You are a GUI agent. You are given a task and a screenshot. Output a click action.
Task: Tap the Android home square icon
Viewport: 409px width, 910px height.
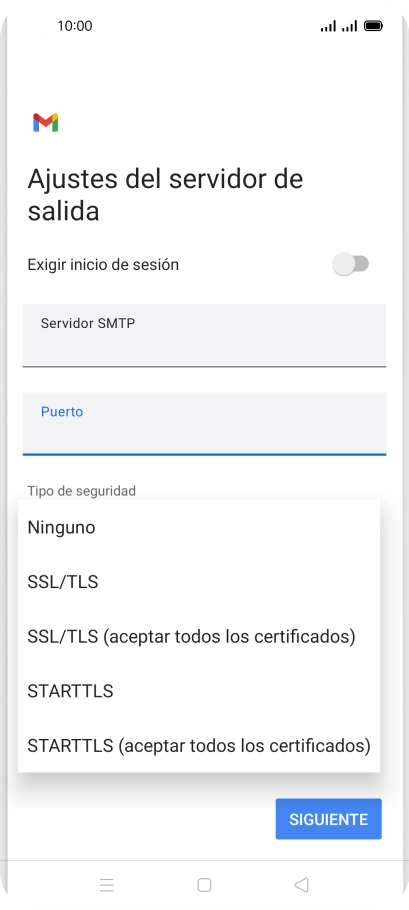pyautogui.click(x=204, y=884)
